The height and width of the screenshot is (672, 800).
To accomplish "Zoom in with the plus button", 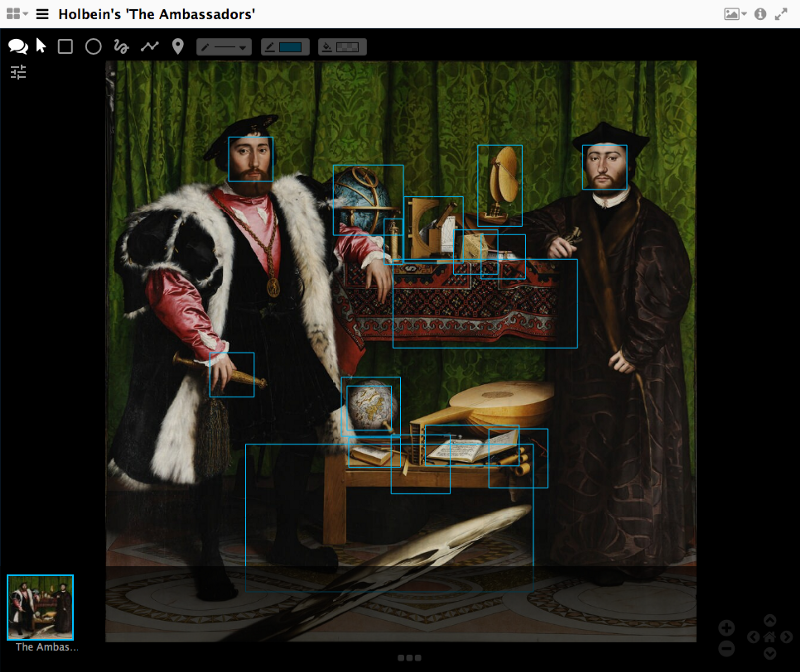I will 727,628.
